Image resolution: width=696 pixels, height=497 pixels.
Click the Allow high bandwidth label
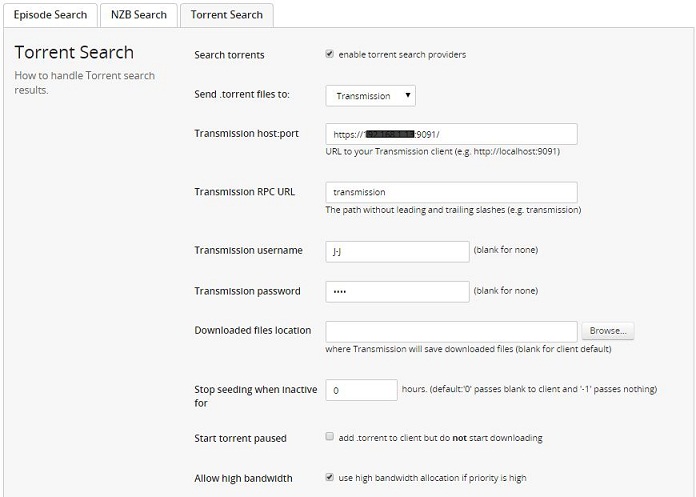tap(243, 478)
